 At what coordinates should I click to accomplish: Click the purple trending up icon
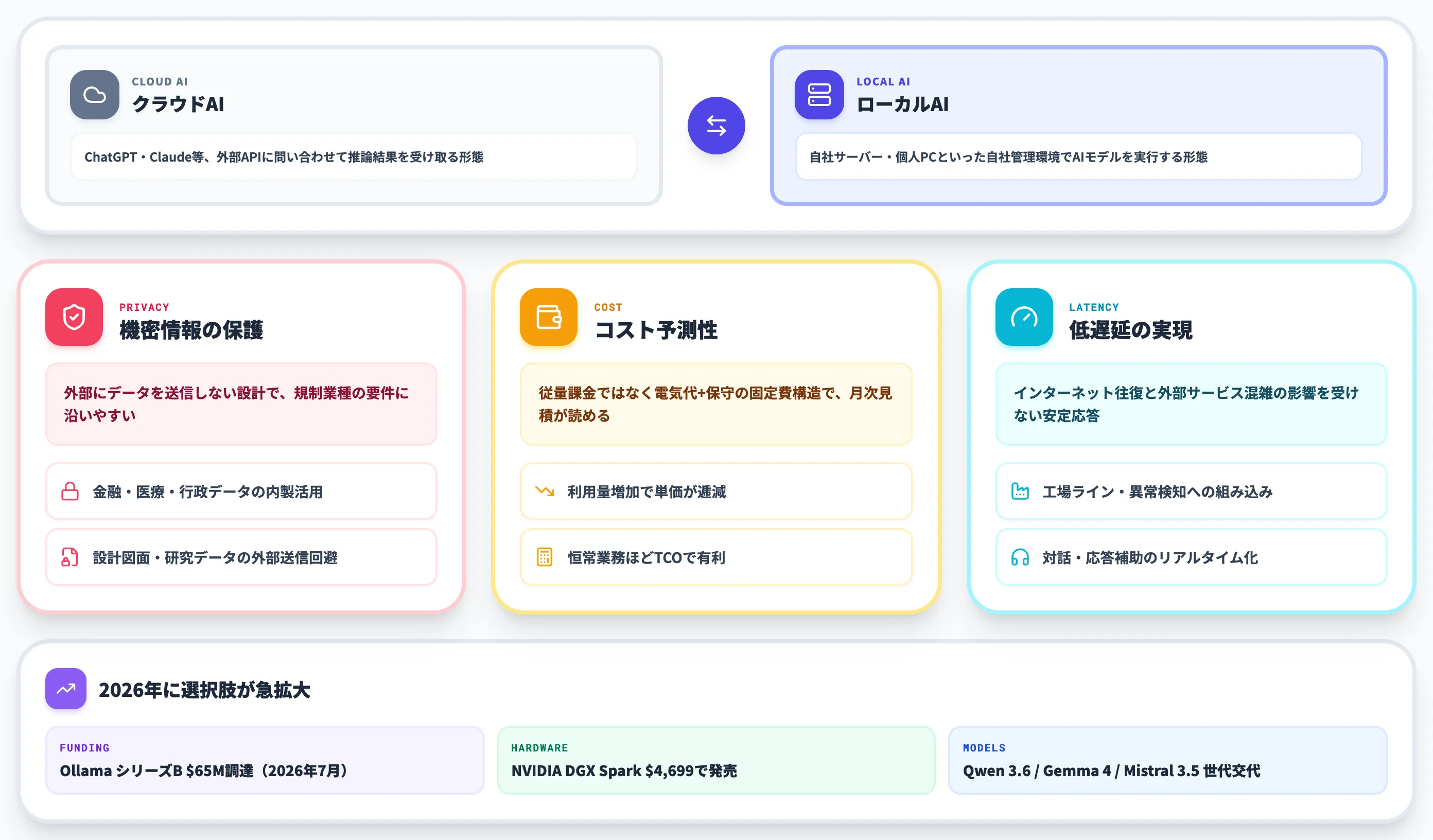[x=66, y=689]
